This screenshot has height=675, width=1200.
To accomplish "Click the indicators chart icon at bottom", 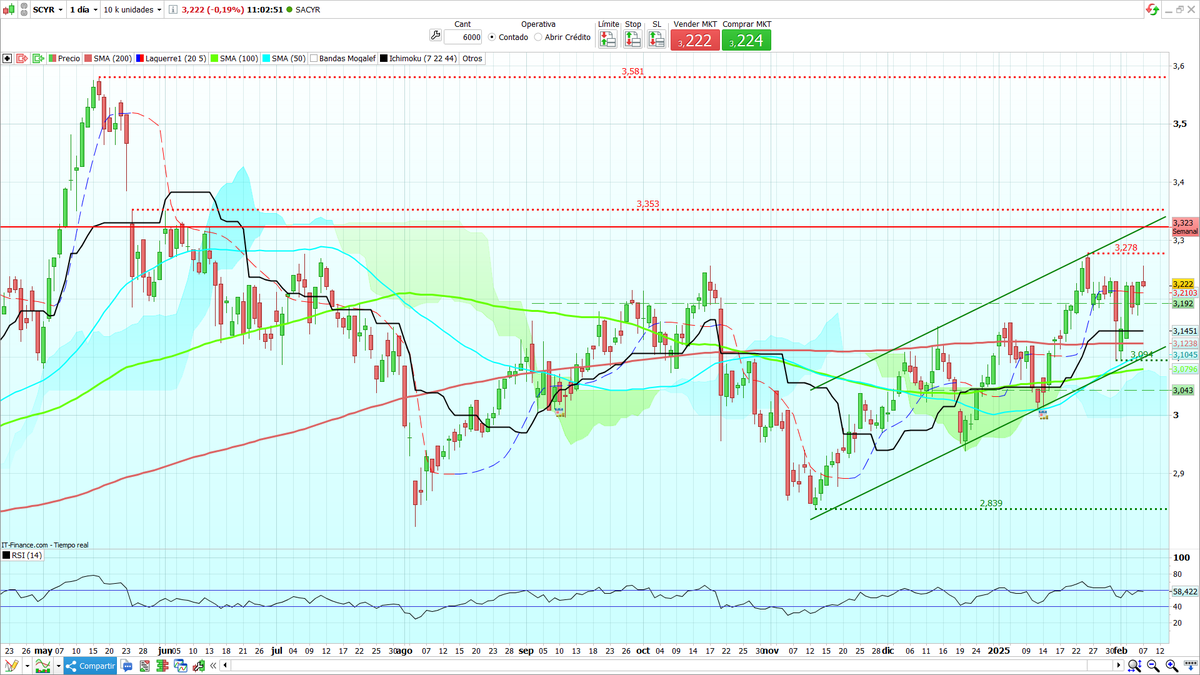I will point(43,665).
